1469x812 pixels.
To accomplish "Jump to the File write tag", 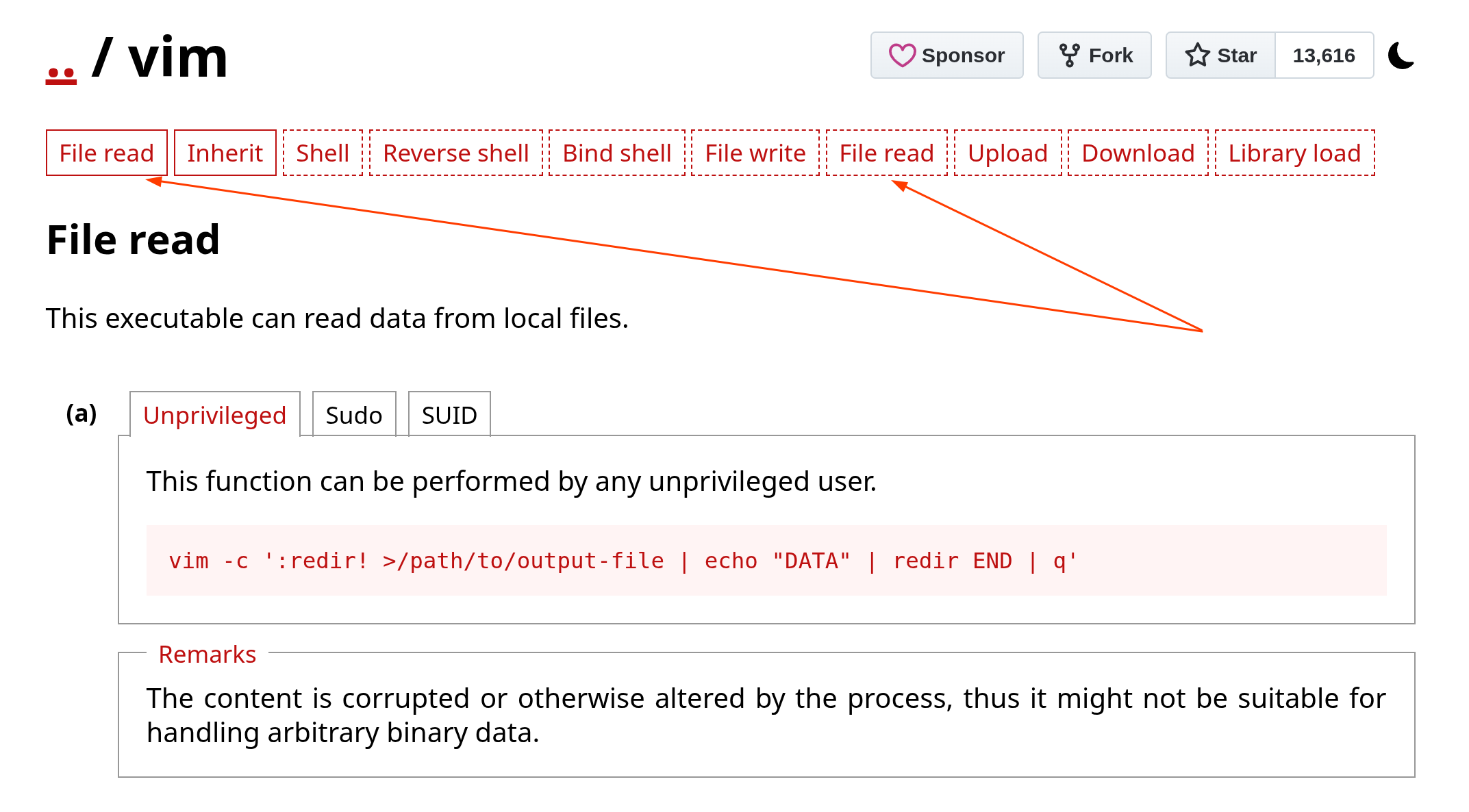I will pyautogui.click(x=755, y=153).
